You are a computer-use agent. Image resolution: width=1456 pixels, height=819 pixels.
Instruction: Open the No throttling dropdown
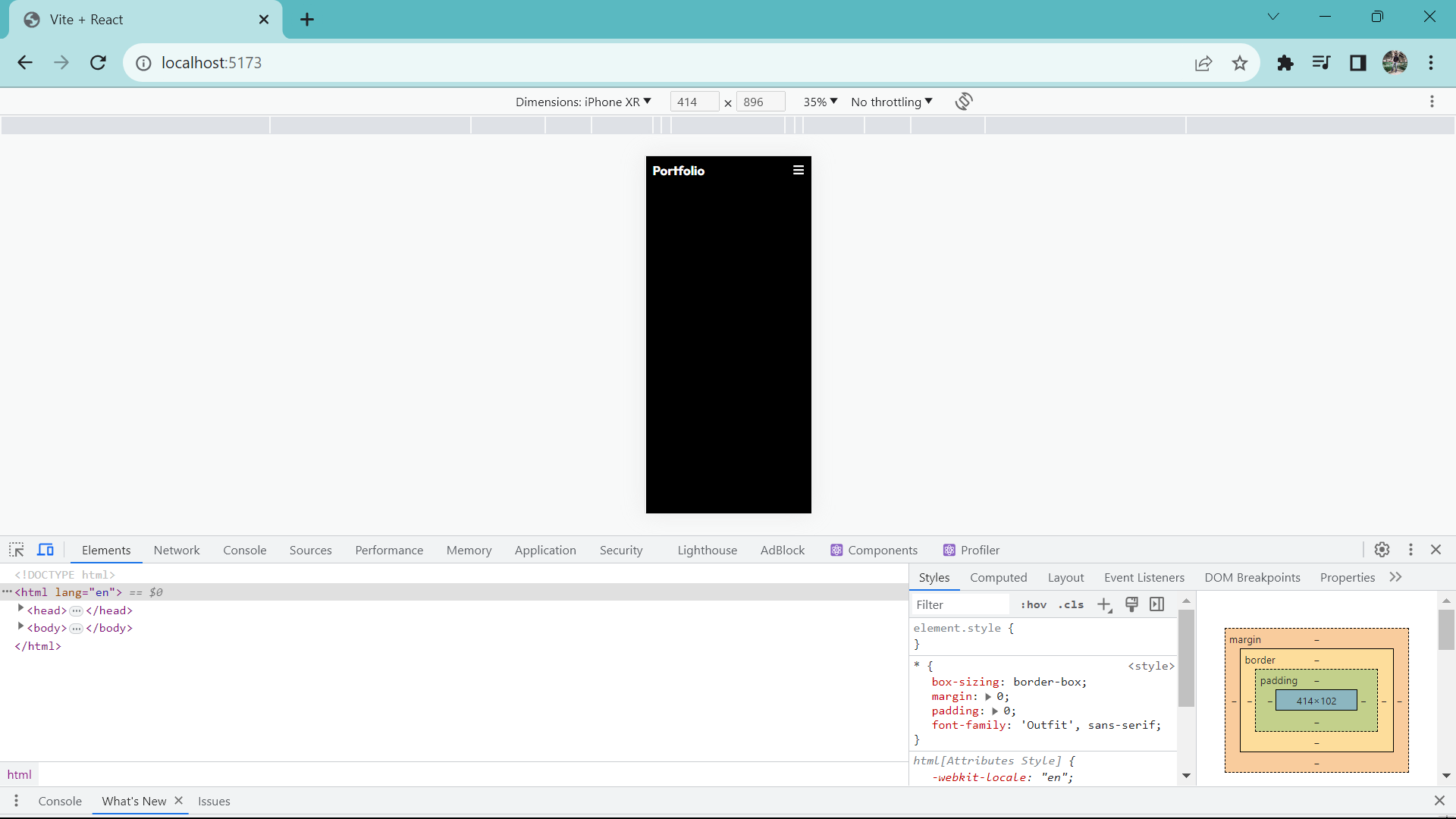pyautogui.click(x=891, y=101)
